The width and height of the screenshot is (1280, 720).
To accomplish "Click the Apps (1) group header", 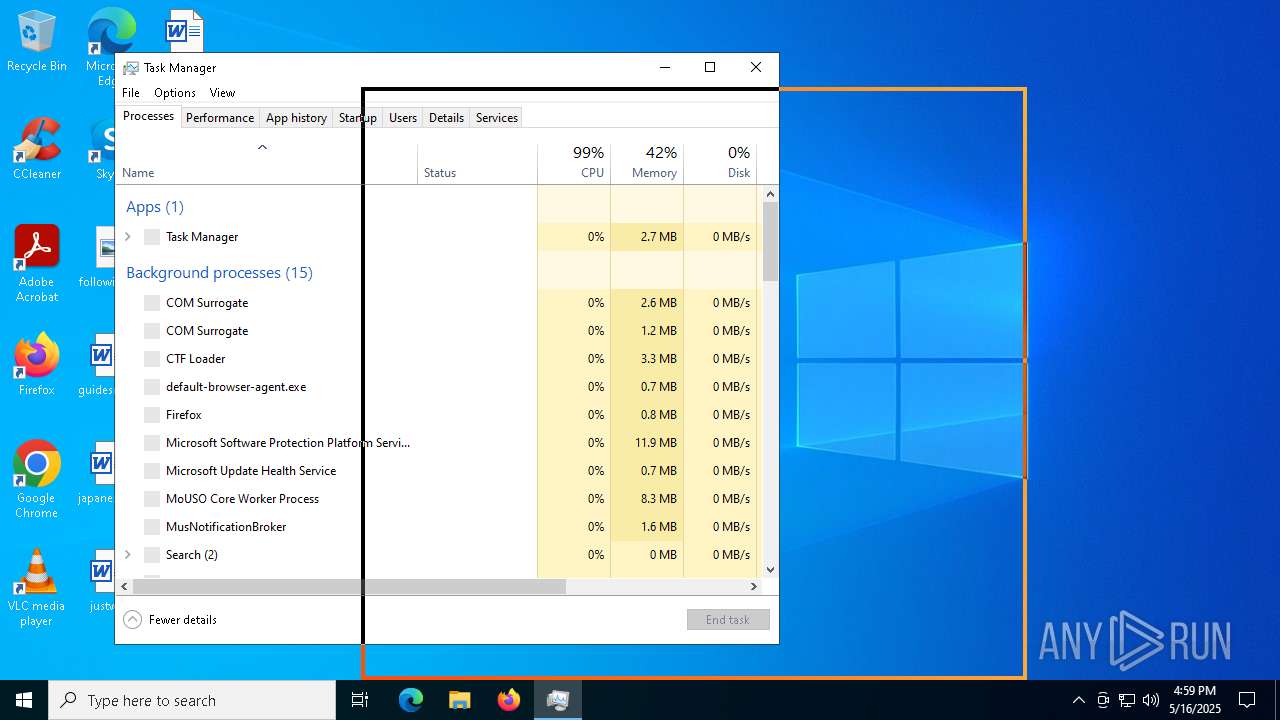I will point(155,207).
